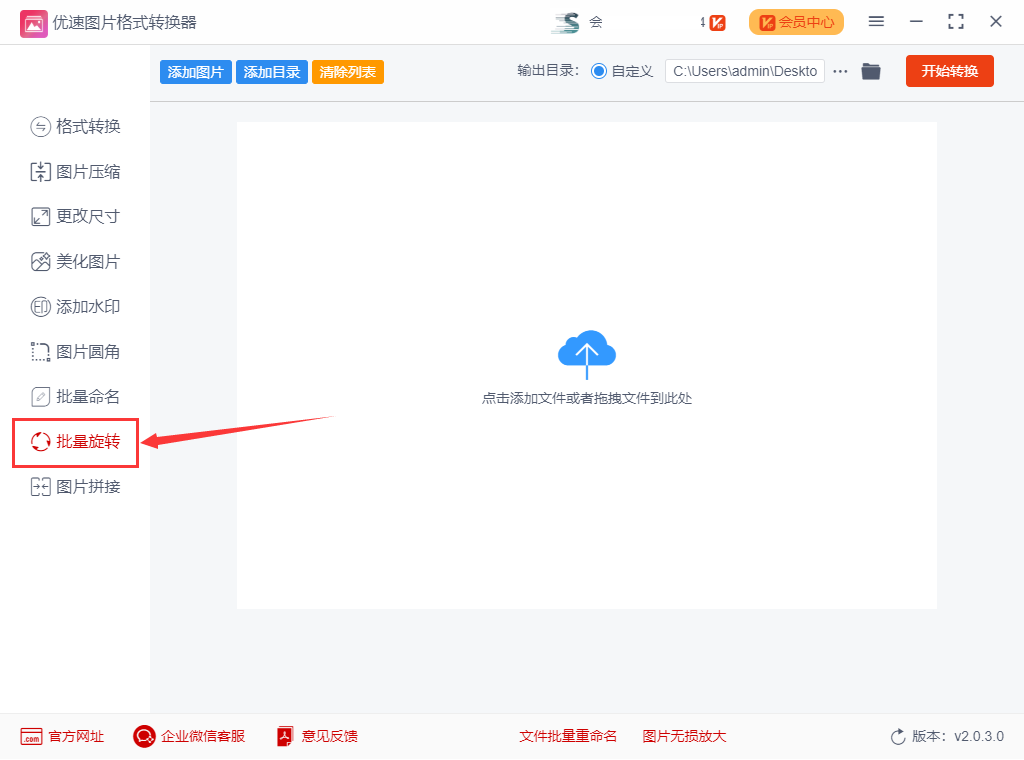
Task: Open 企业微信客服 support
Action: point(189,736)
